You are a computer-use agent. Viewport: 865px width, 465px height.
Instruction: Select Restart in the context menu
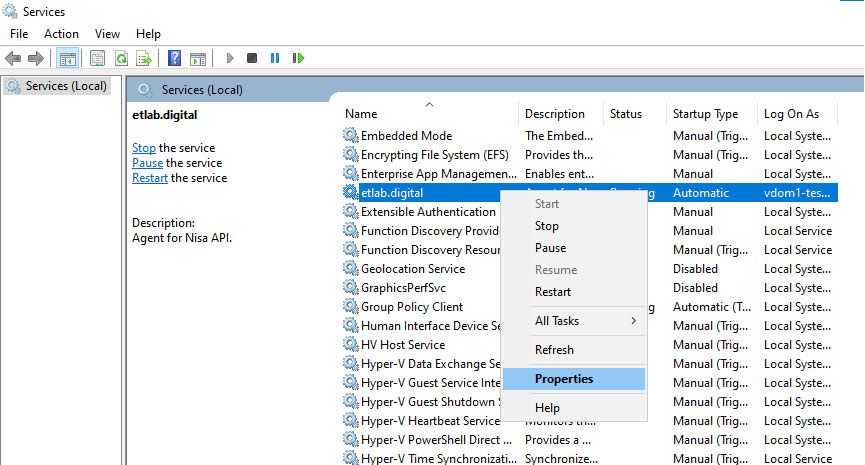[553, 292]
